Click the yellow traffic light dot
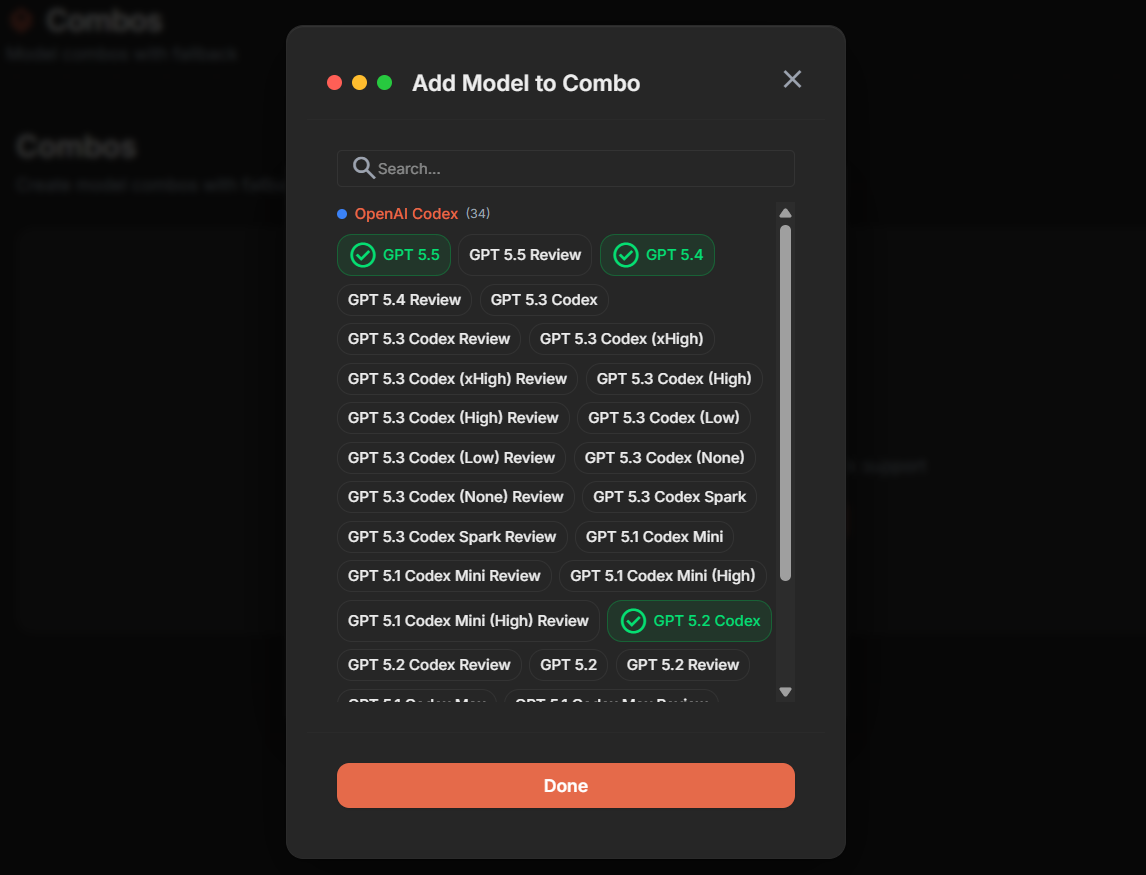The width and height of the screenshot is (1146, 875). click(359, 83)
